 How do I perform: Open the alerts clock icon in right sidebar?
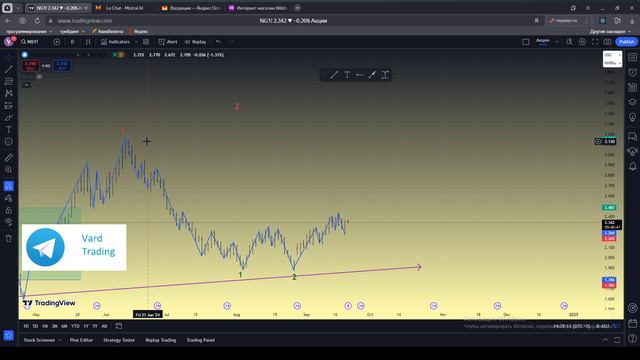point(633,72)
